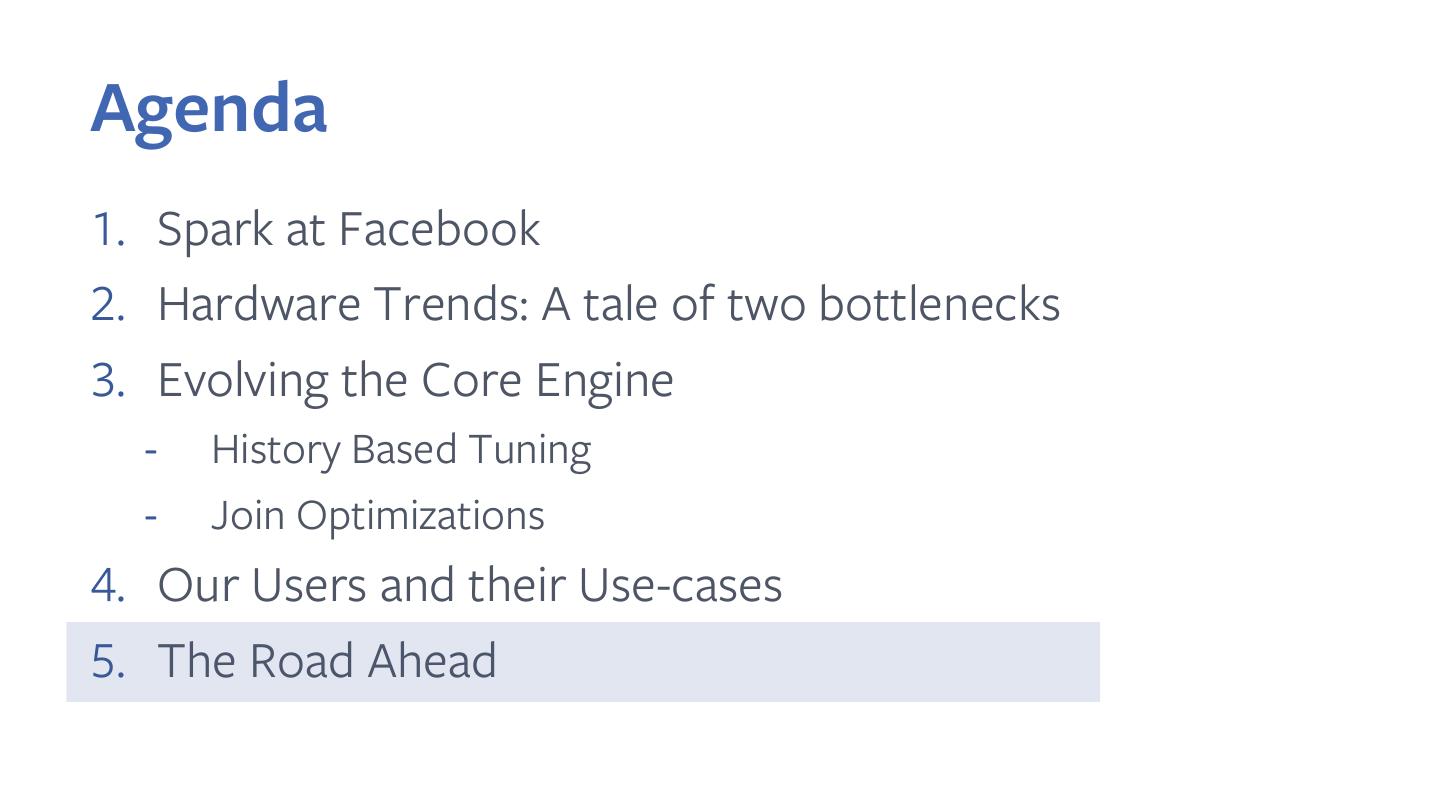Select the number 1 list marker
Screen dimensions: 1440x810
pos(107,229)
